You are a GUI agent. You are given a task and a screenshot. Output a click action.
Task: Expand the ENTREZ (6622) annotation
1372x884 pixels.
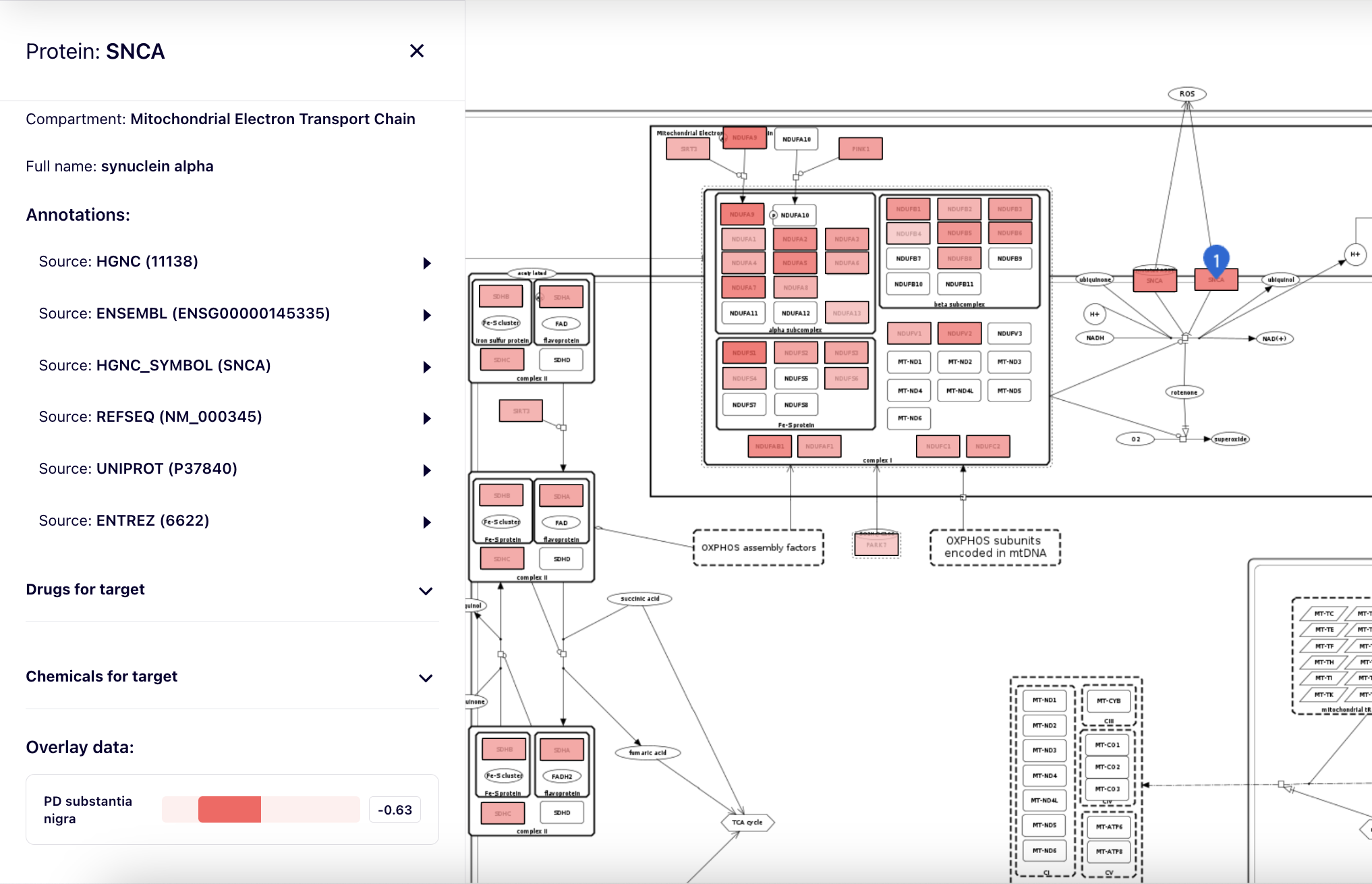426,522
